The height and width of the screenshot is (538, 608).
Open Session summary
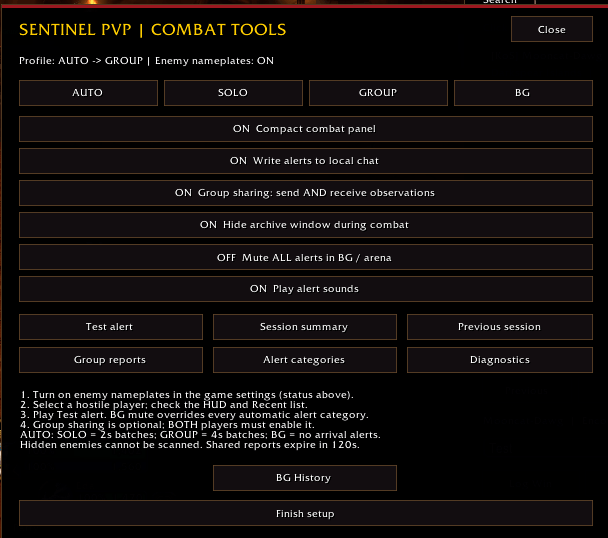305,327
